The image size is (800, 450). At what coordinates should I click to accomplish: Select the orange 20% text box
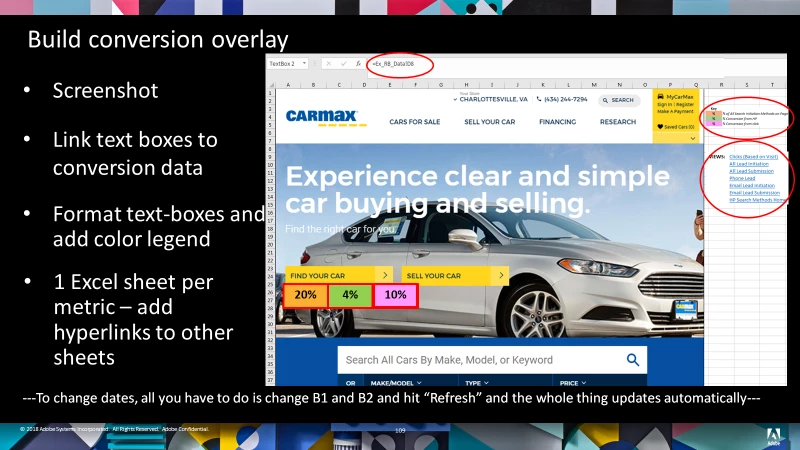[x=305, y=295]
